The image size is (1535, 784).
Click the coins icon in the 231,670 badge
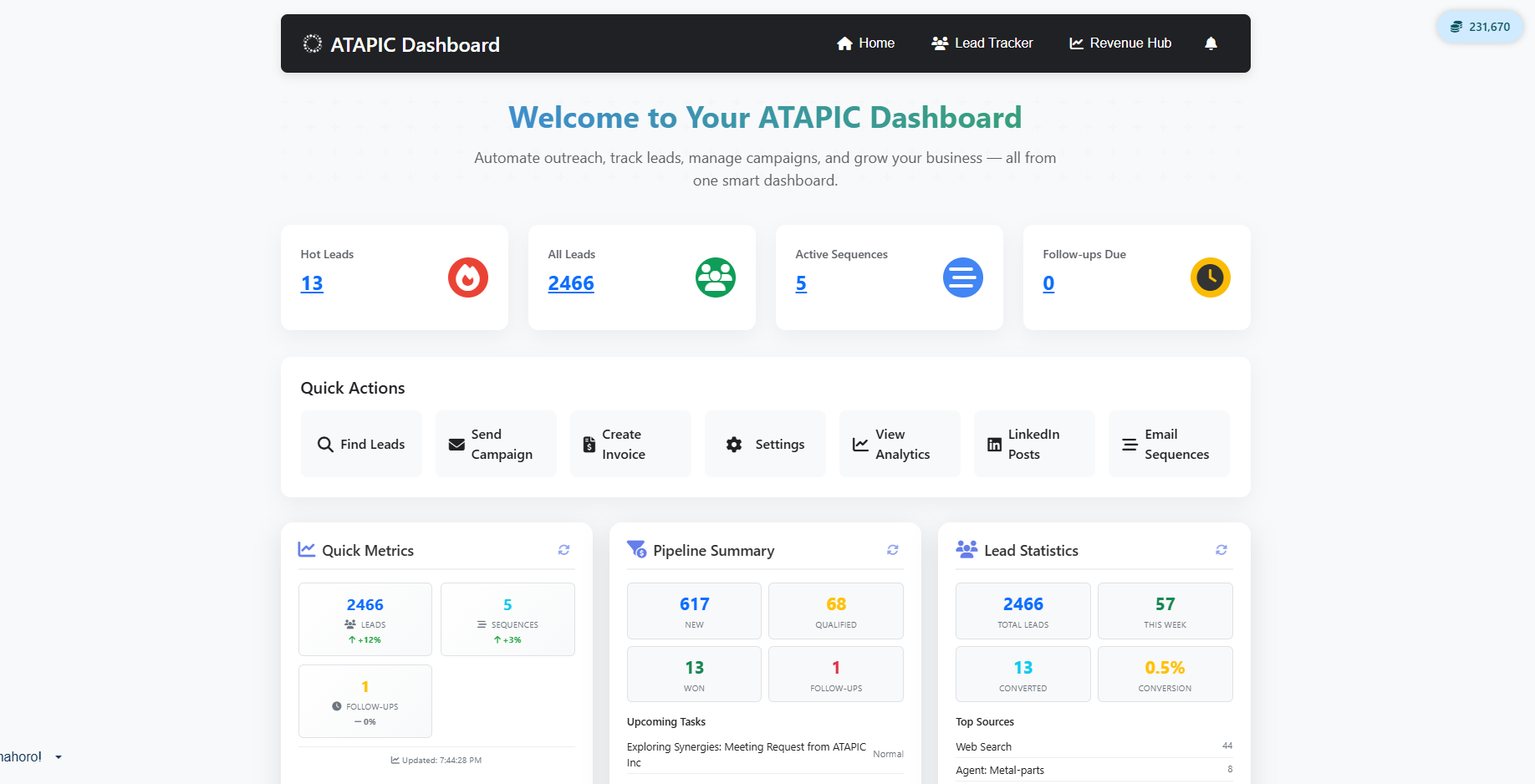point(1454,26)
